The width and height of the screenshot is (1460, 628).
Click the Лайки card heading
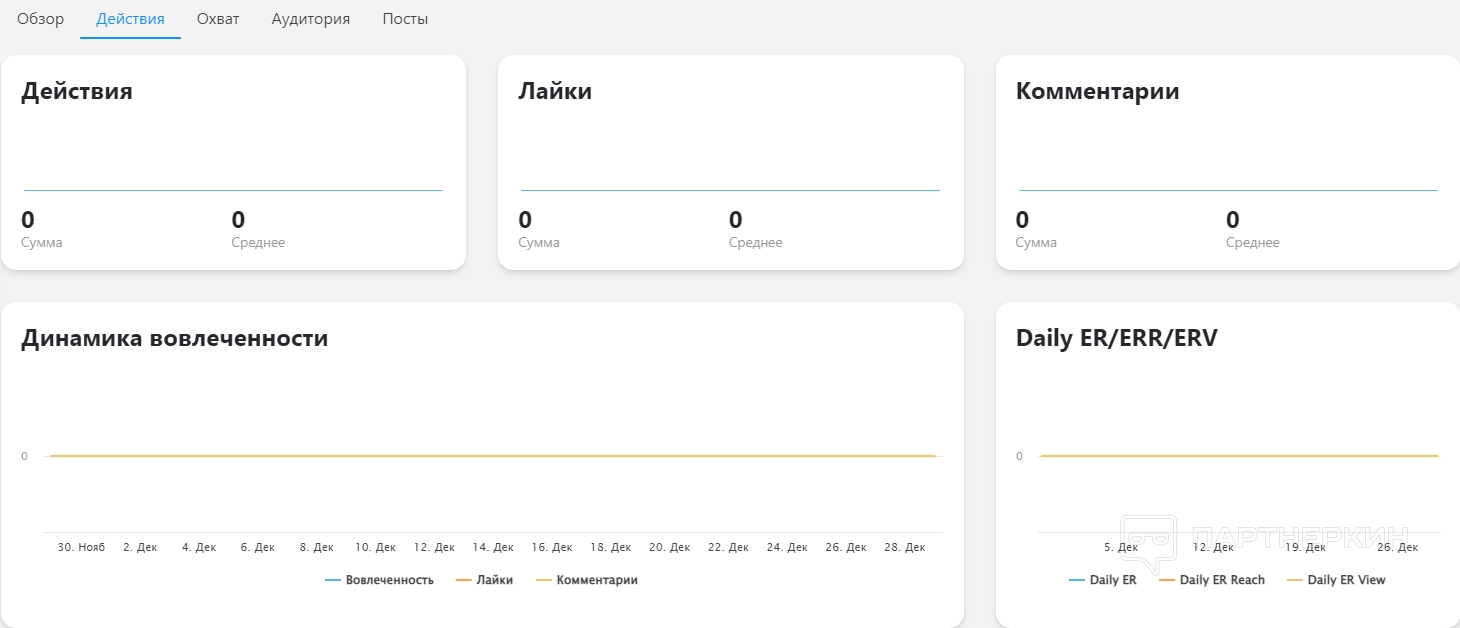[x=555, y=91]
